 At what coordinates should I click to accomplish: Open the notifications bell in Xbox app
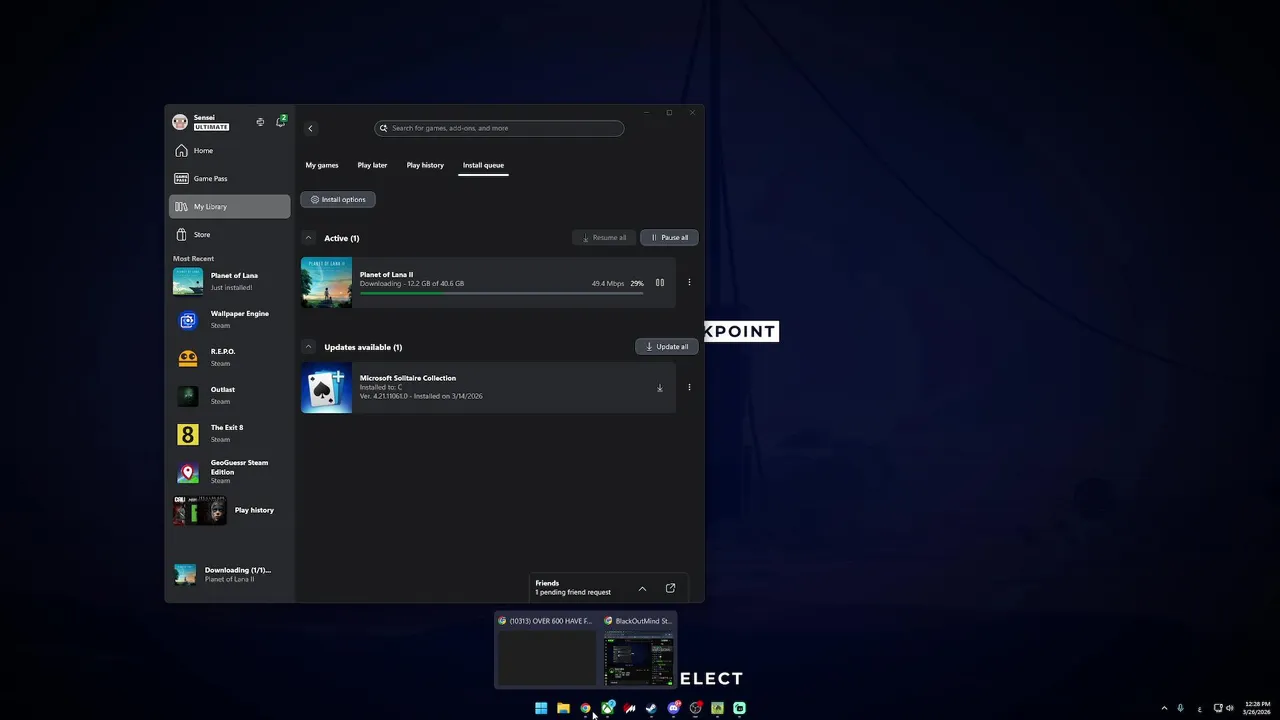pos(281,122)
